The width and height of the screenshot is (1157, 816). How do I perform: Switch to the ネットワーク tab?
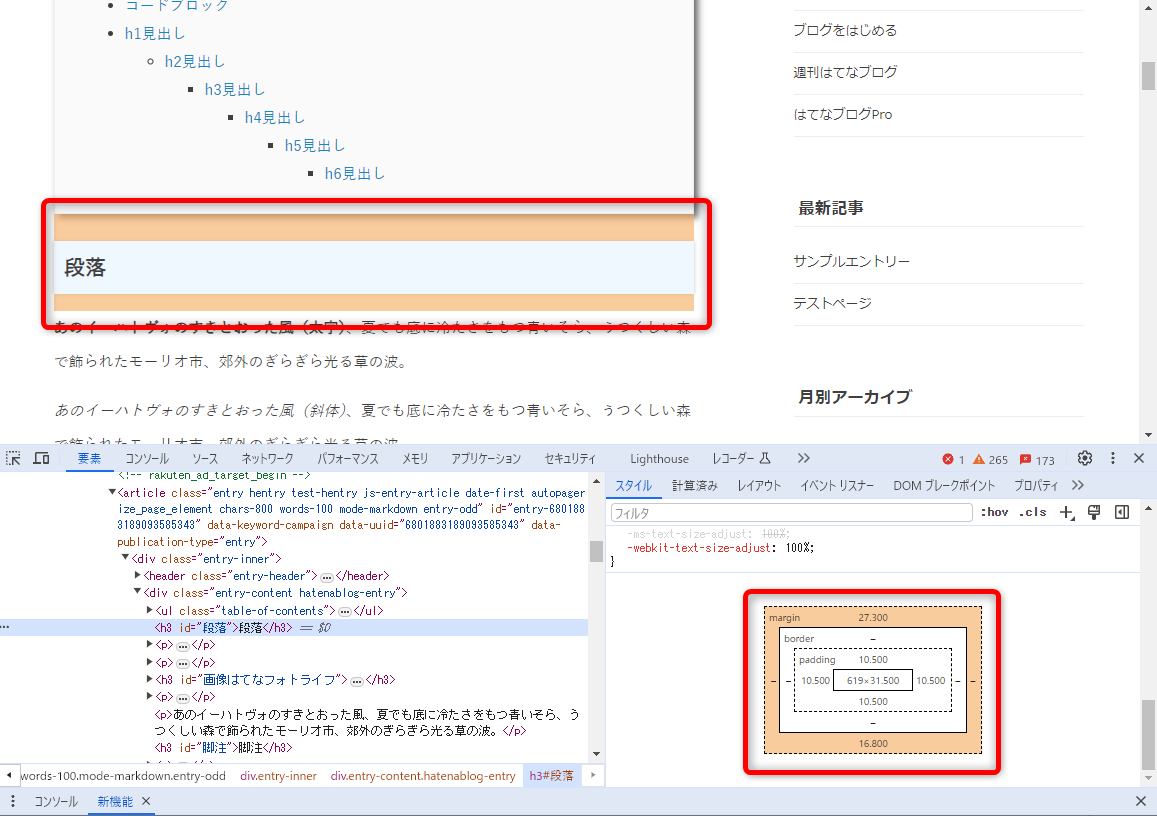point(267,458)
